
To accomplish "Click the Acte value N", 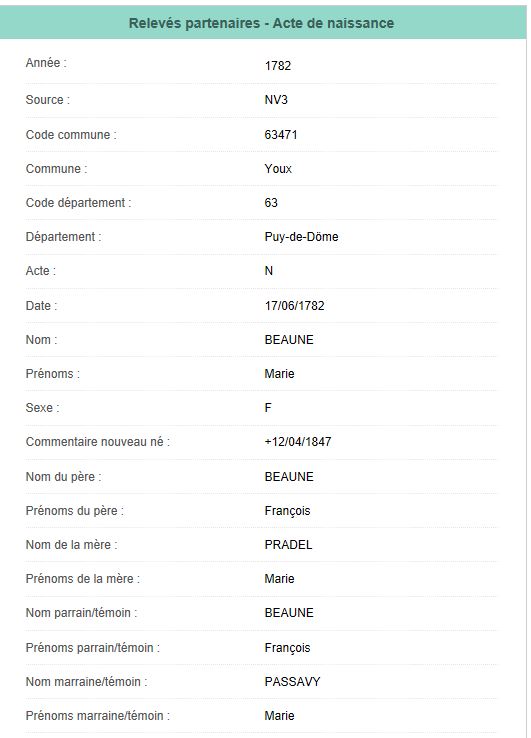I will 269,271.
